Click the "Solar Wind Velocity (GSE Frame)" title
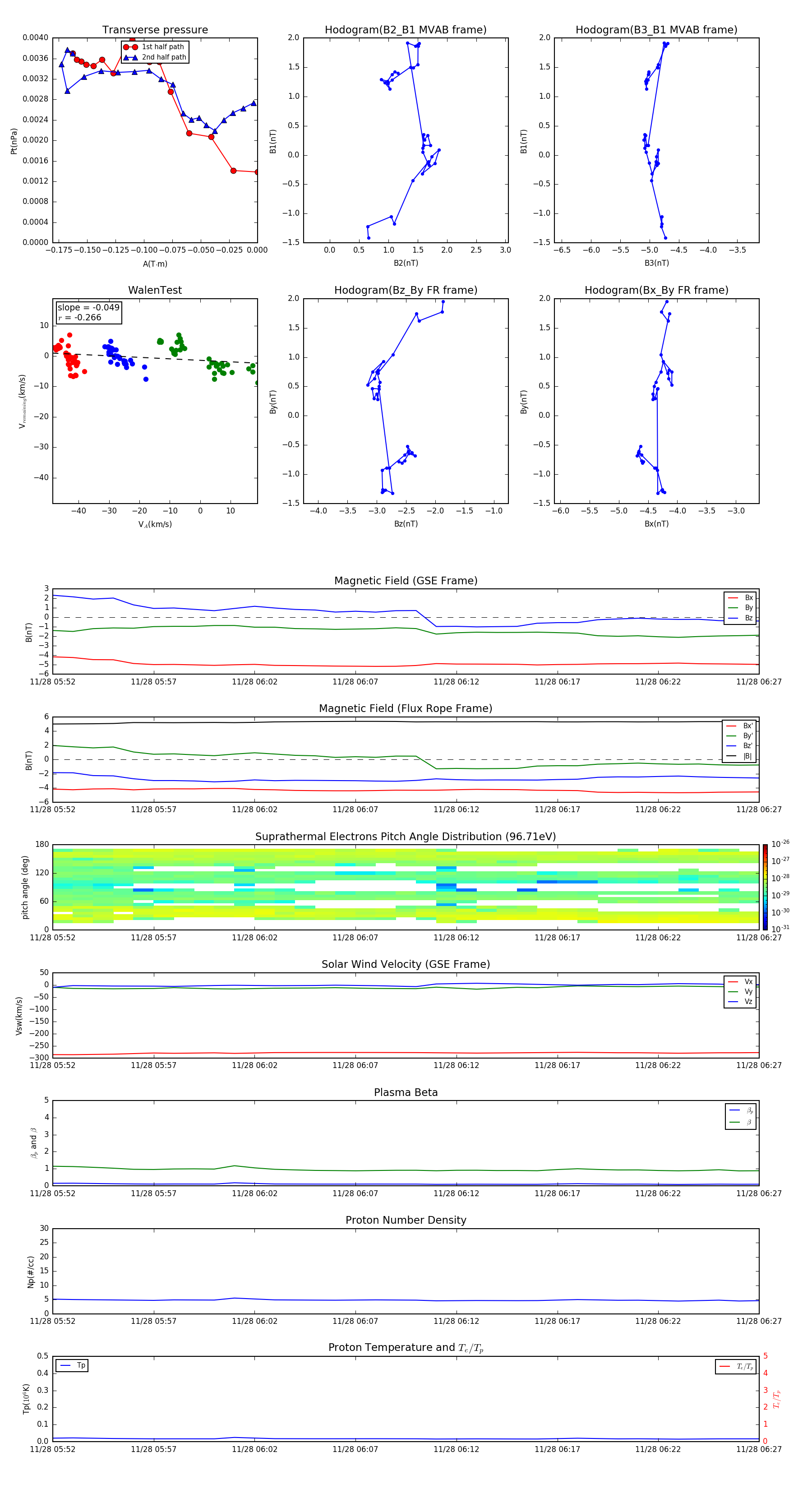 406,965
